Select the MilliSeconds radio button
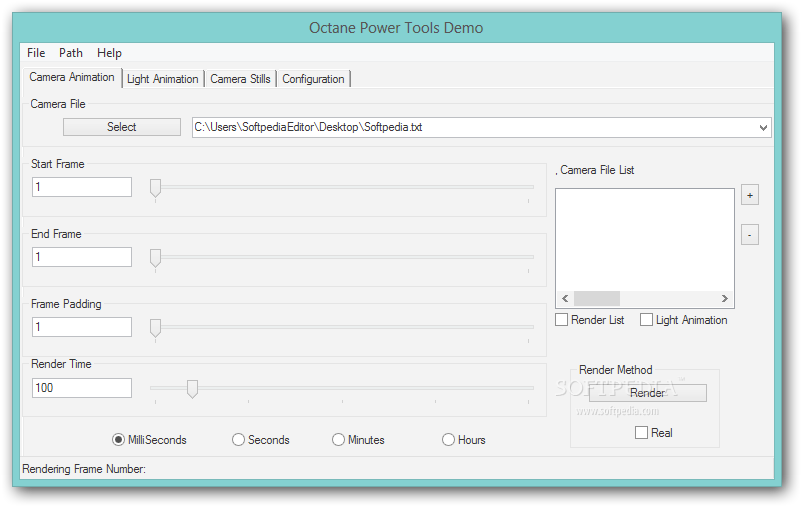802x507 pixels. coord(118,440)
